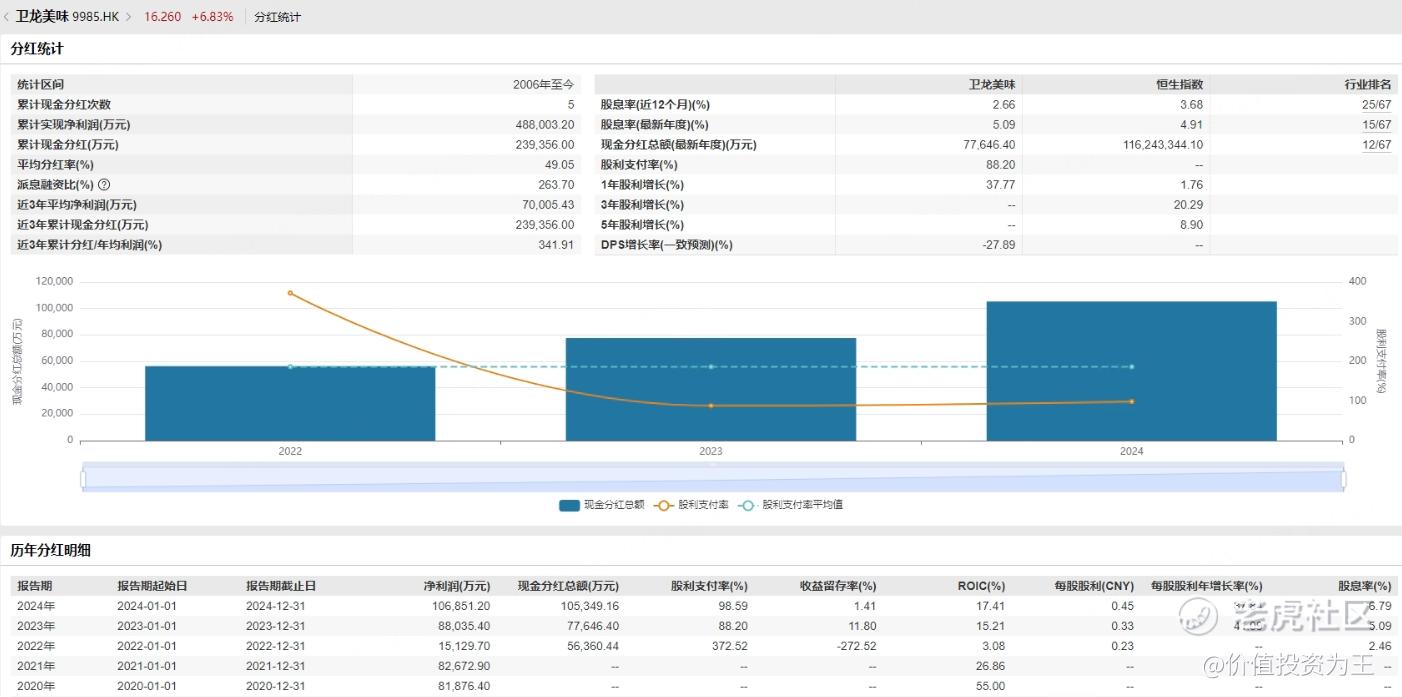Toggle 现金分红总额 series in chart legend

click(601, 505)
